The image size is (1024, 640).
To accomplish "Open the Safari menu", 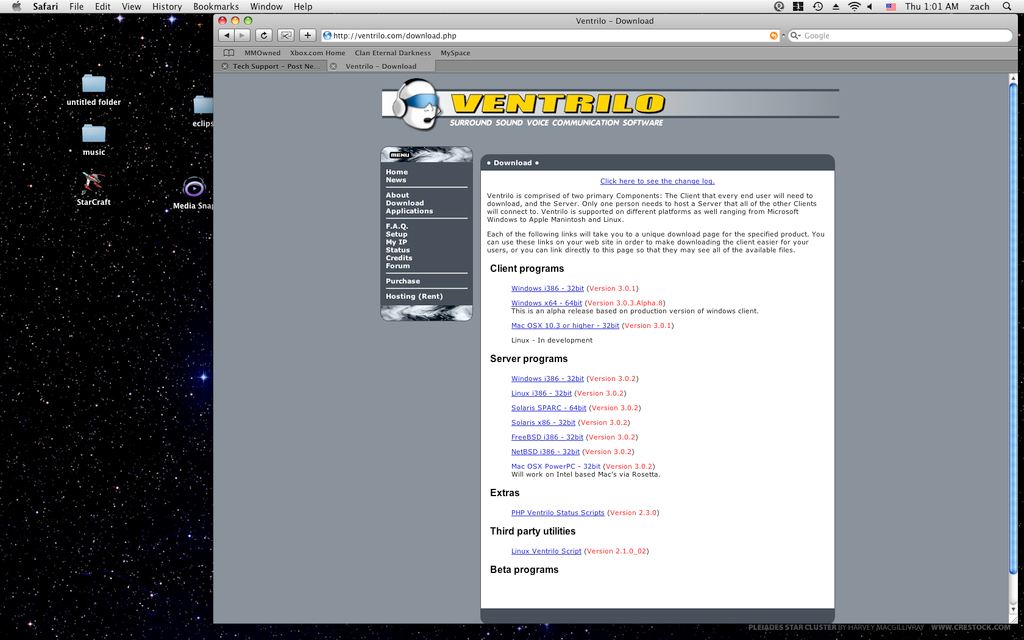I will [46, 7].
